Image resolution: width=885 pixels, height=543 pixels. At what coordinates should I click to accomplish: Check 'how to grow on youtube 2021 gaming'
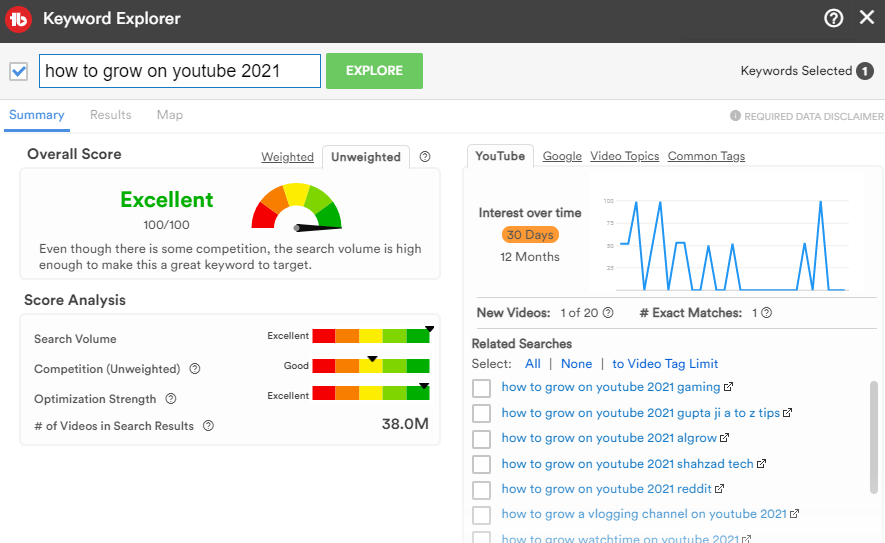[x=481, y=388]
